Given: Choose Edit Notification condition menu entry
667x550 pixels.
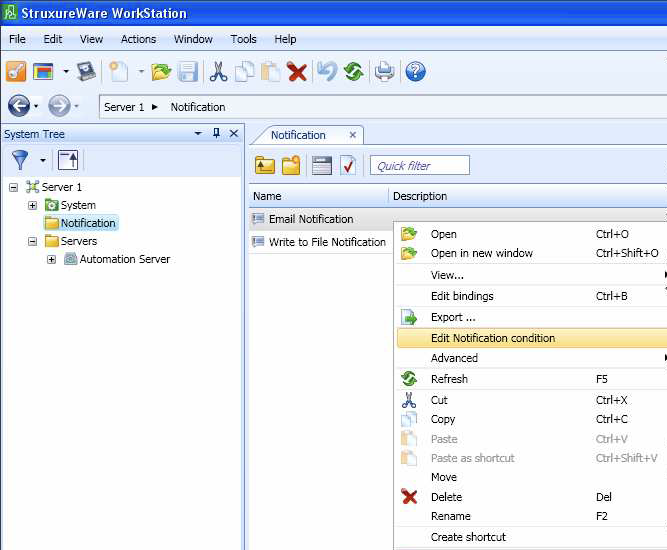Looking at the screenshot, I should pyautogui.click(x=532, y=338).
